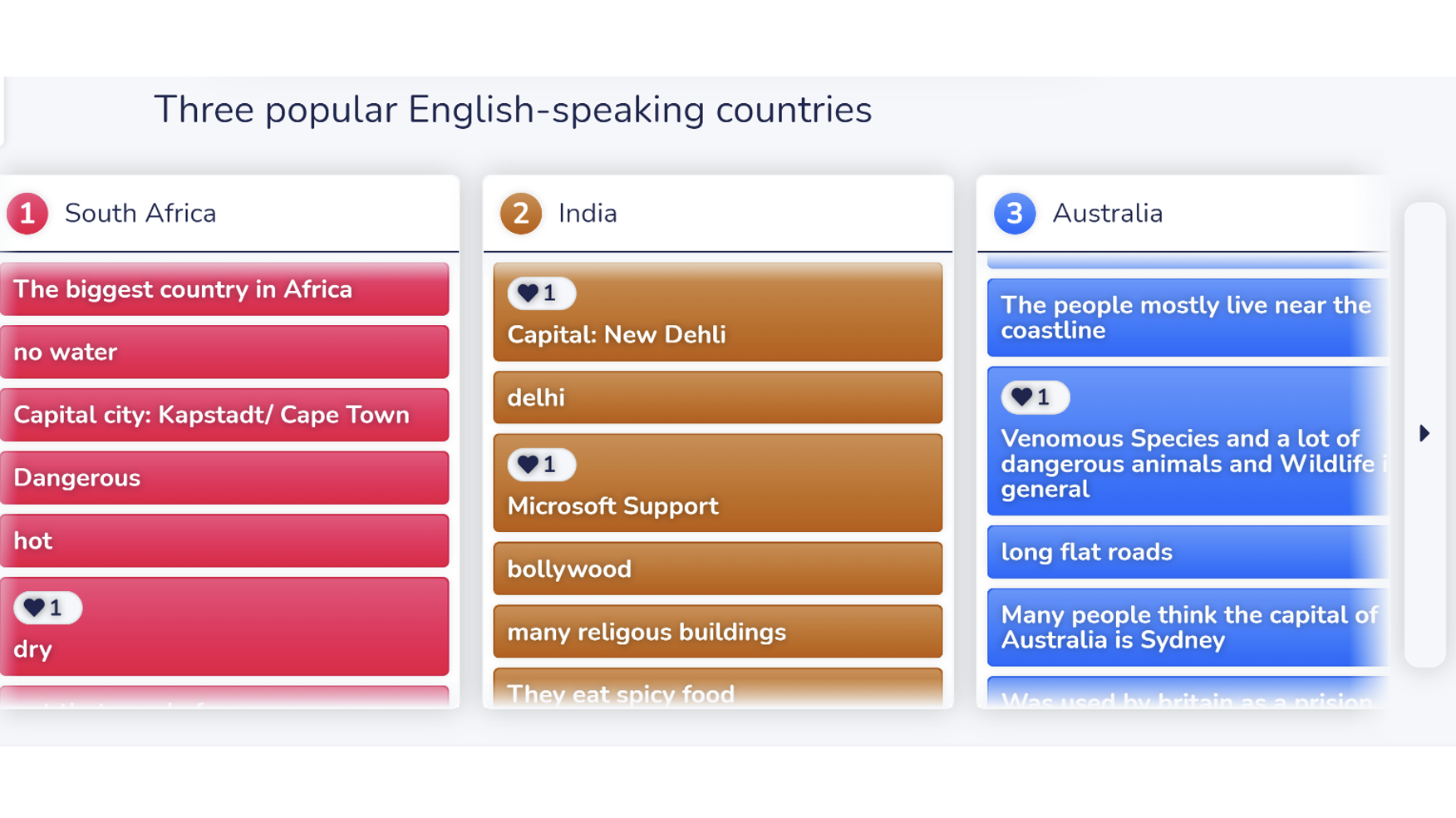
Task: Click the 'Three popular English-speaking countries' title
Action: pos(513,110)
